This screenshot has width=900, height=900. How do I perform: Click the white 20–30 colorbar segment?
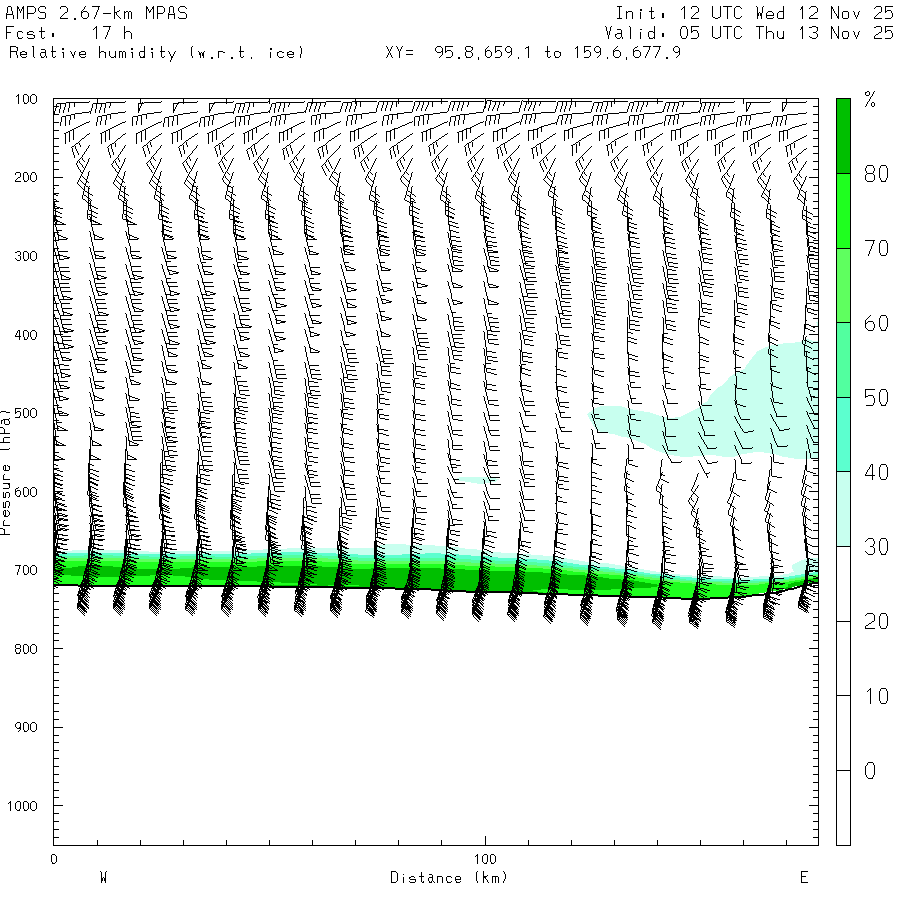pyautogui.click(x=843, y=584)
